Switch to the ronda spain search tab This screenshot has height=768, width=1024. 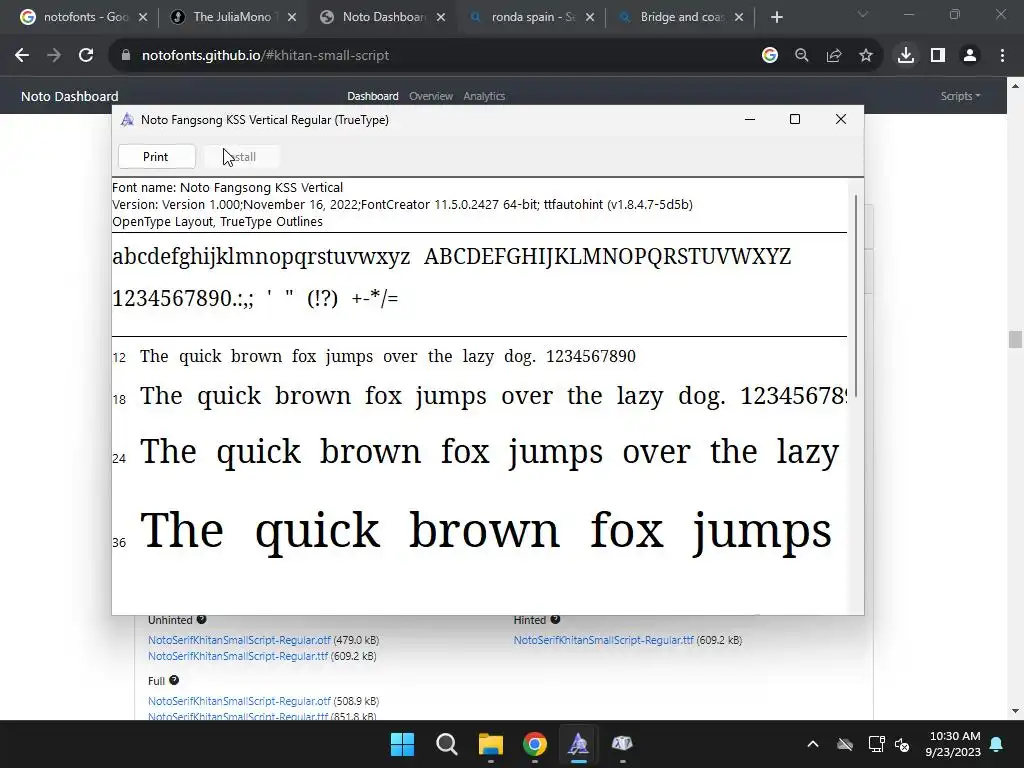click(534, 17)
